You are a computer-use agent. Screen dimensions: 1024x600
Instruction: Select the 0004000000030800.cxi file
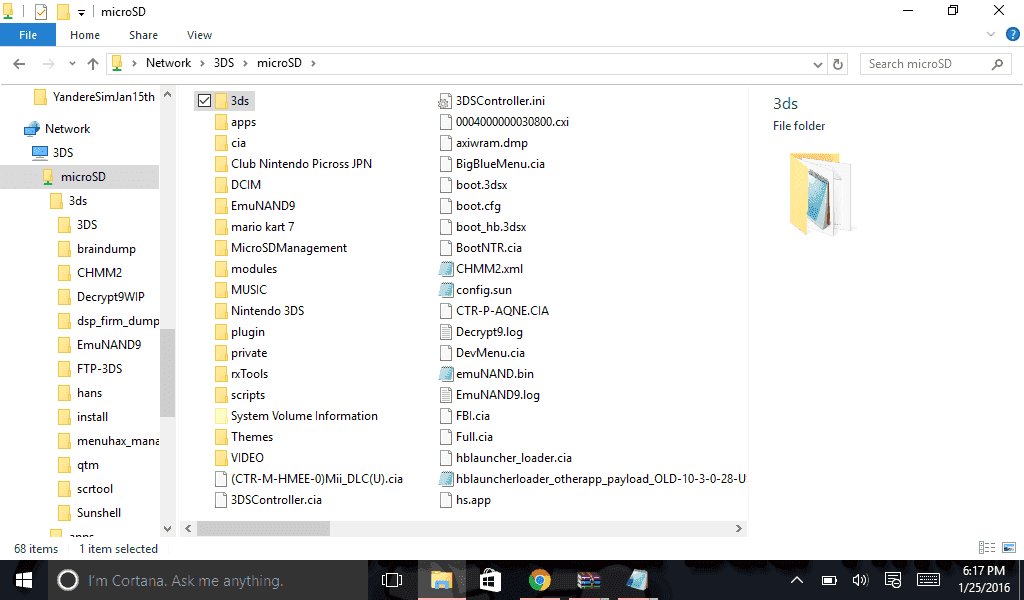[x=512, y=122]
